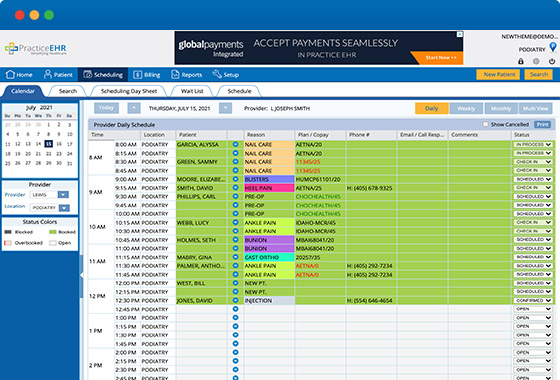Switch to the Search tab

(x=68, y=91)
